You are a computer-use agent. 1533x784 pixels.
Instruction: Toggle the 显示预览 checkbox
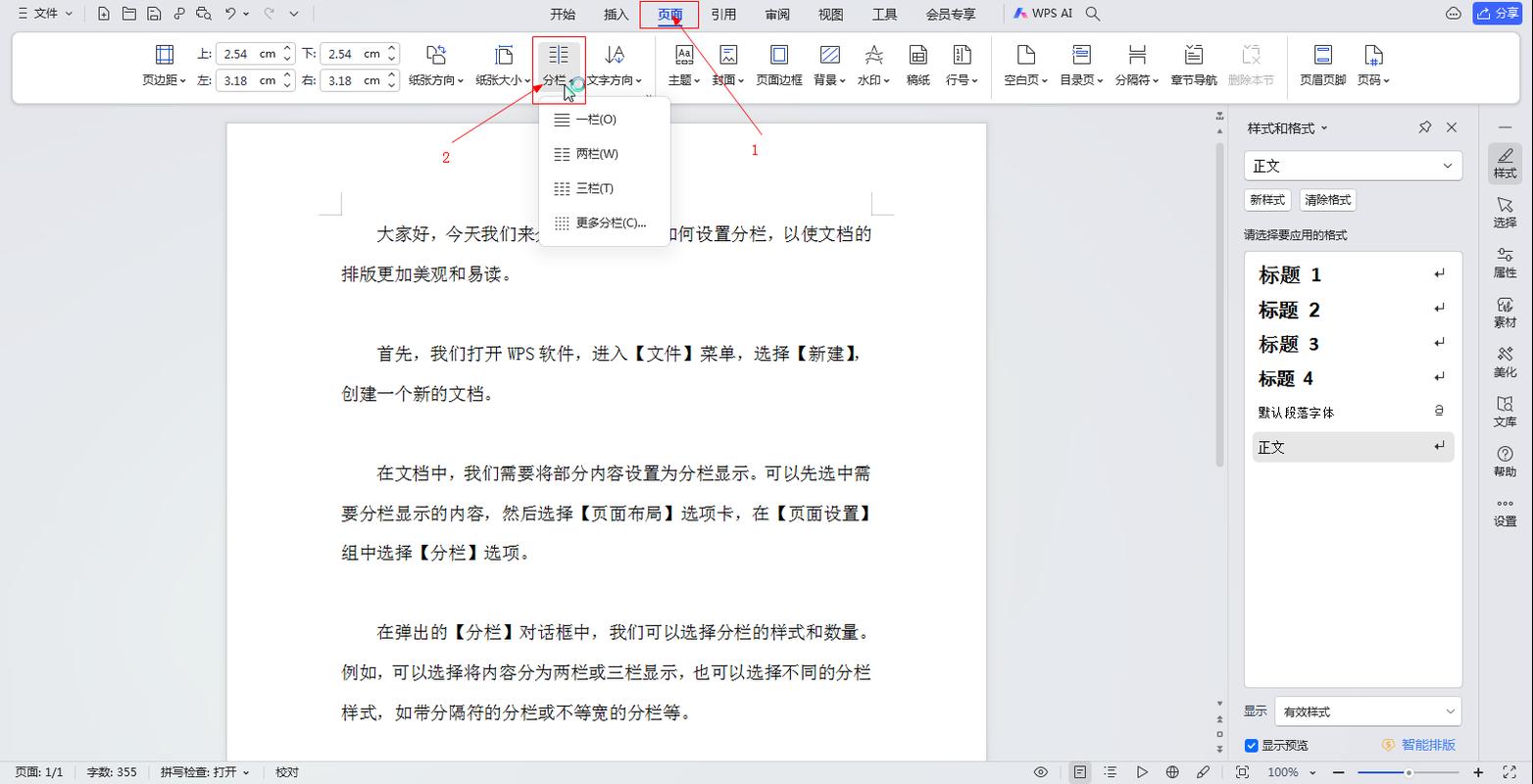tap(1252, 746)
